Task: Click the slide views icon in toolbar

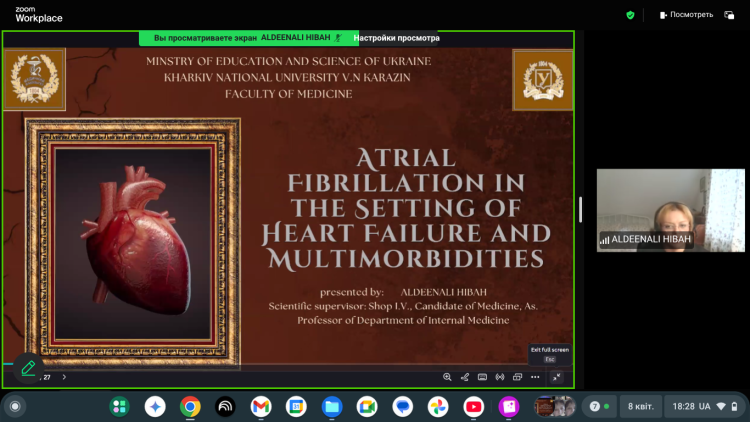Action: pyautogui.click(x=517, y=377)
